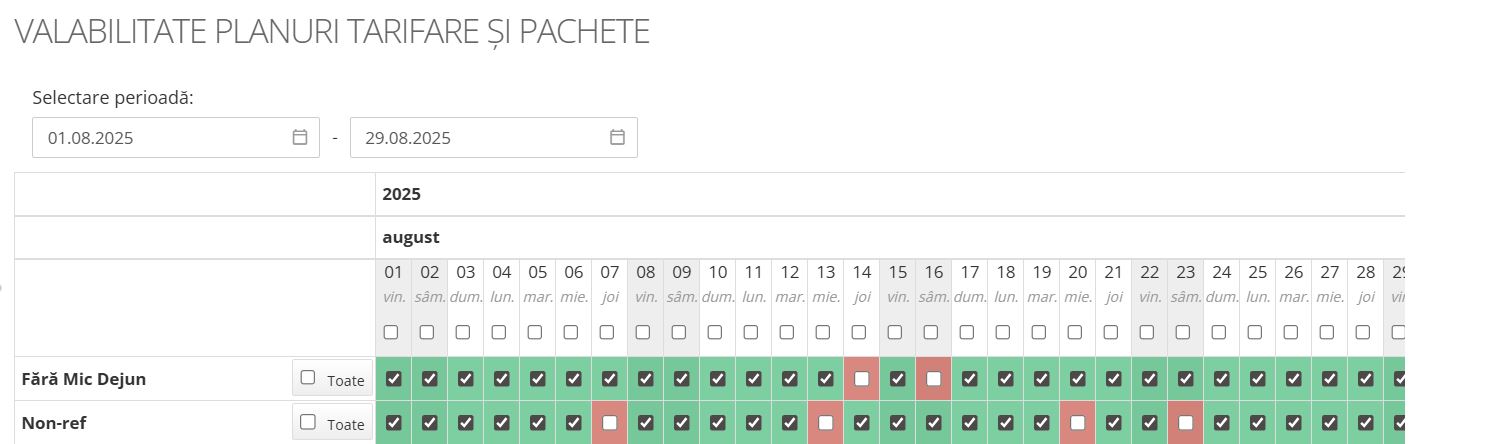Select whole column for August 14

859,332
